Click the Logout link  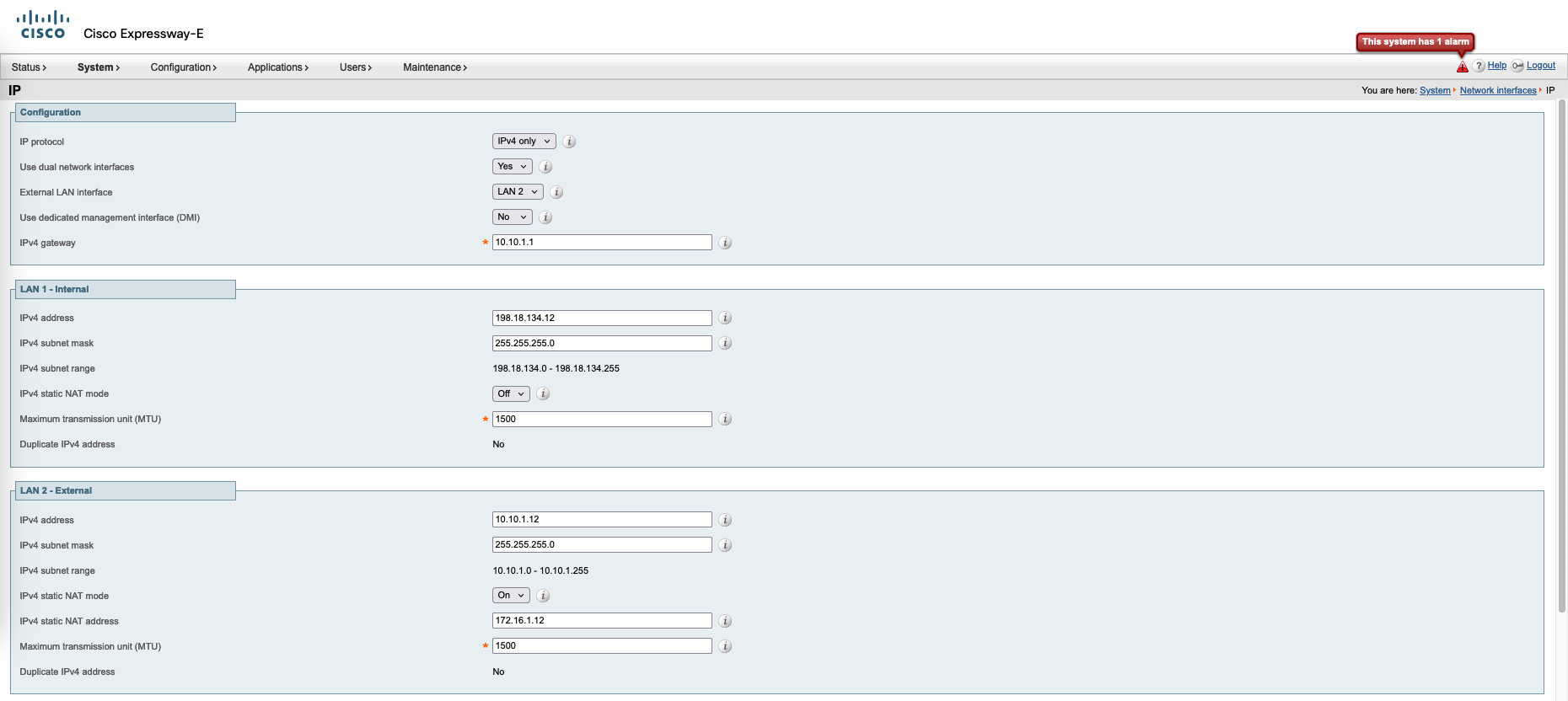(1540, 66)
